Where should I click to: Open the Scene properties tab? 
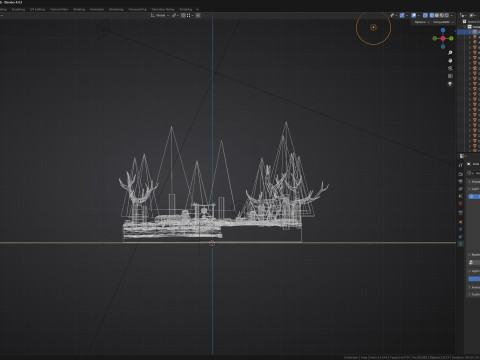(461, 196)
